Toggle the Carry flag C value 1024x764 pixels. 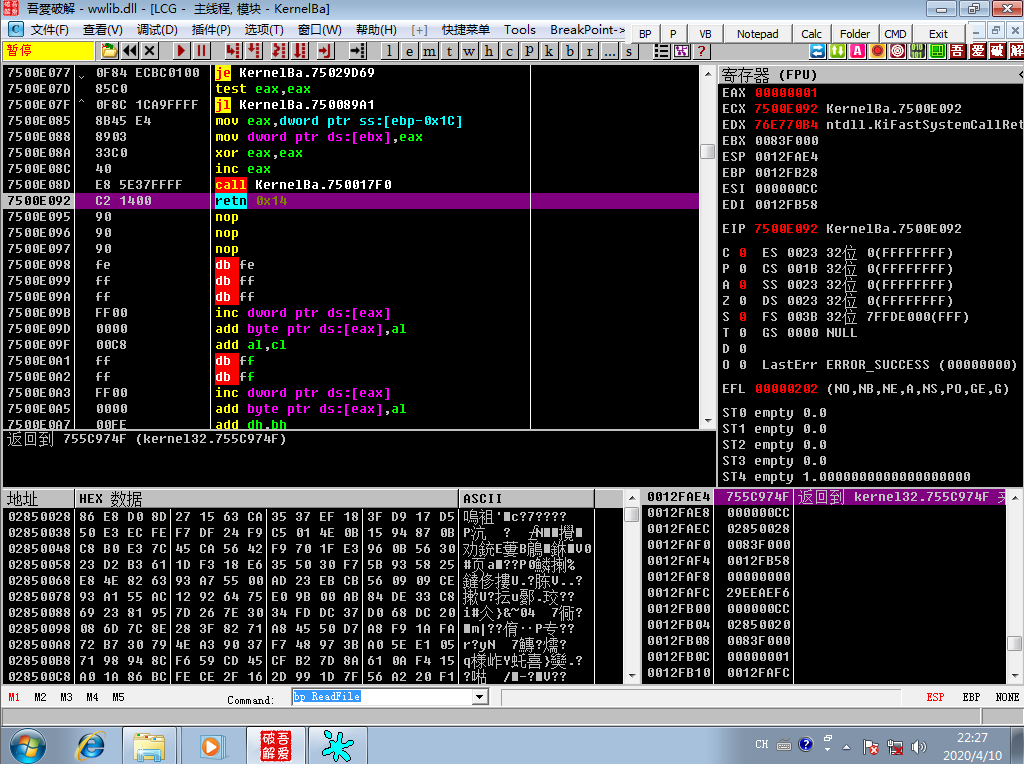coord(743,253)
